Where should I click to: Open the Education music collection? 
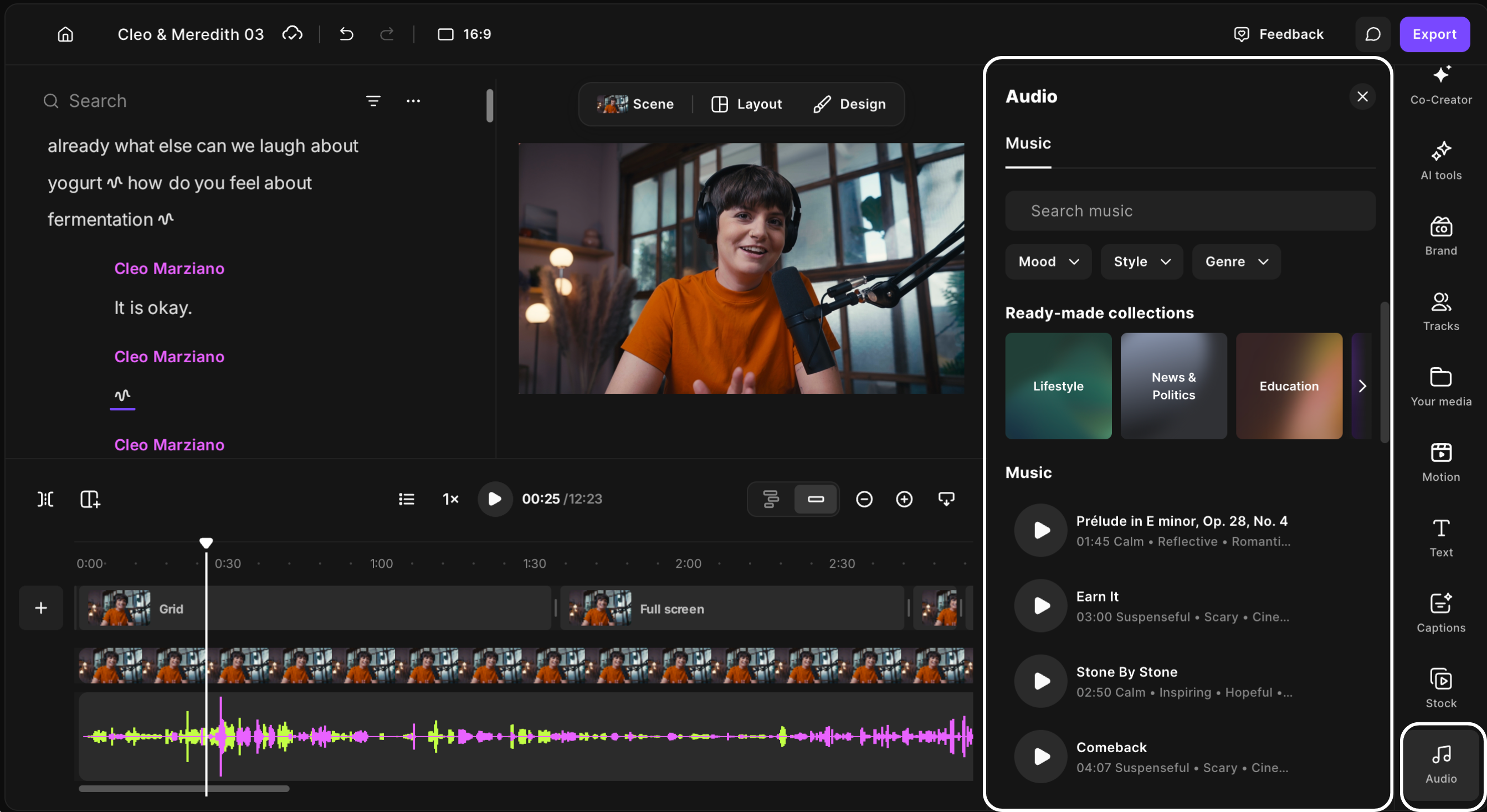click(1289, 386)
